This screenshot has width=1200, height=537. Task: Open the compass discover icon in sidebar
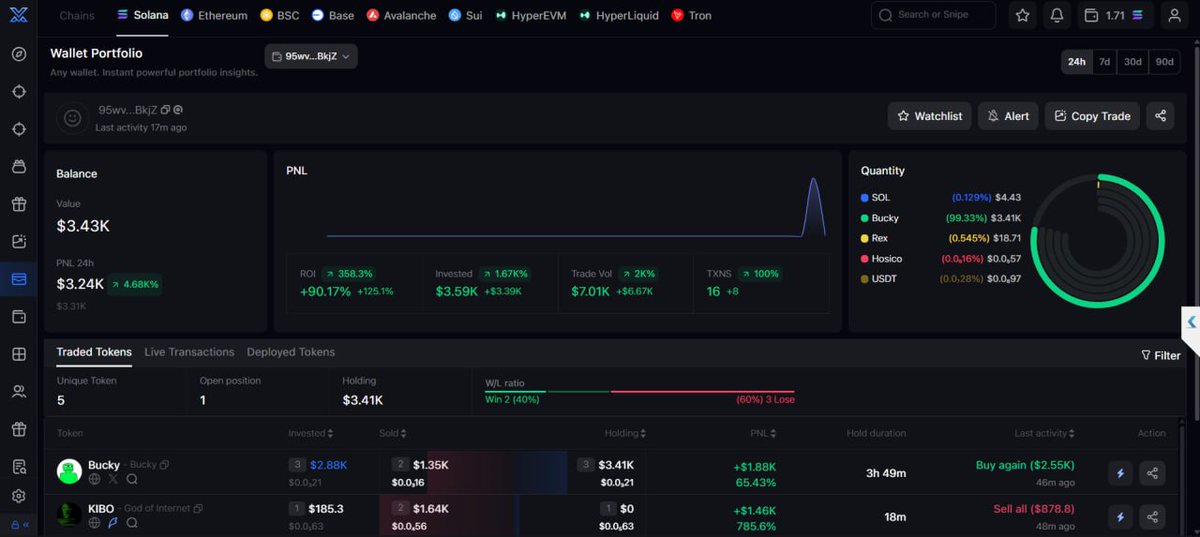tap(18, 54)
